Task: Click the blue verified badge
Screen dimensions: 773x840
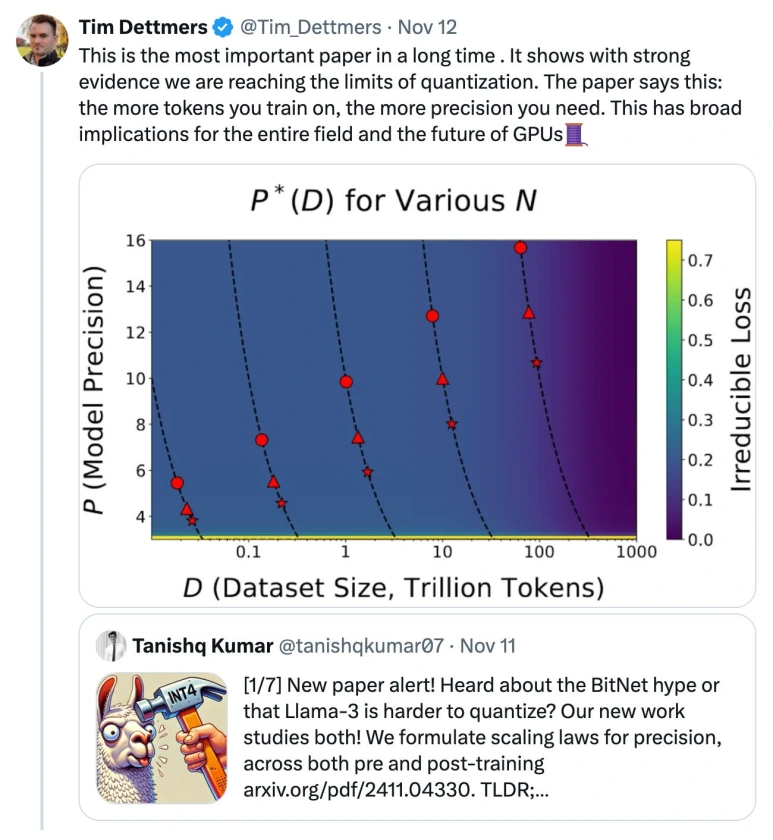Action: [x=223, y=27]
